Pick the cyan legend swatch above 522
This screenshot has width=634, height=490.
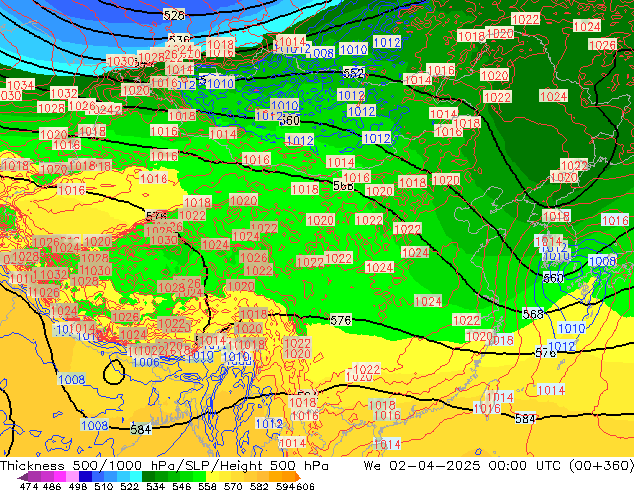point(136,477)
